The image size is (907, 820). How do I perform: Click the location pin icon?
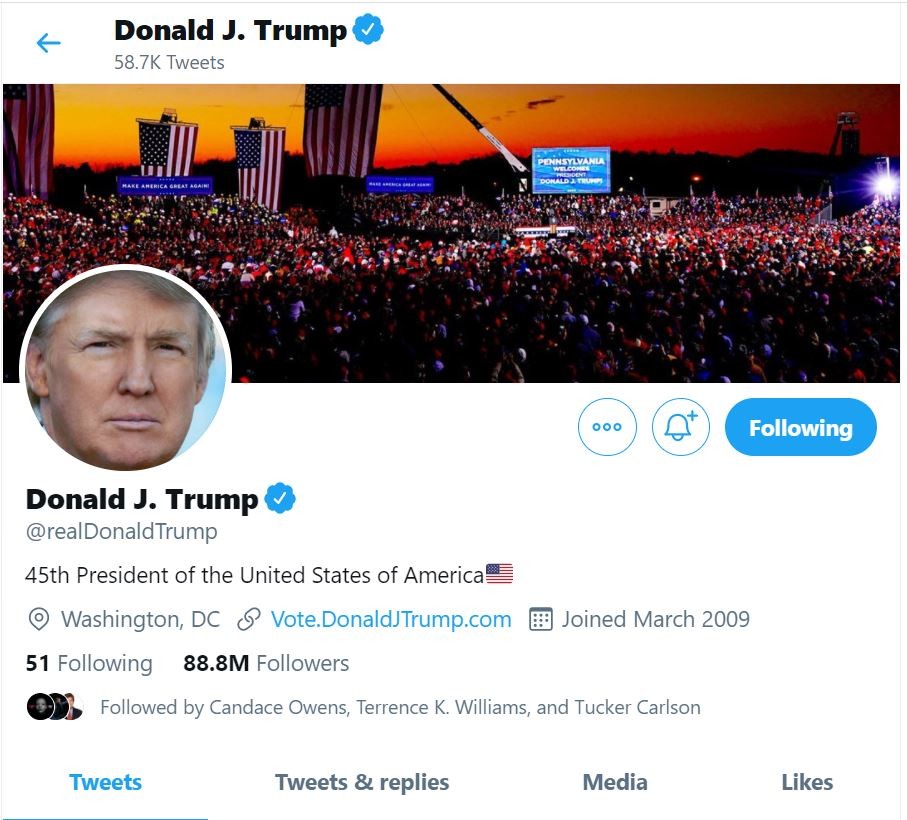[x=38, y=619]
